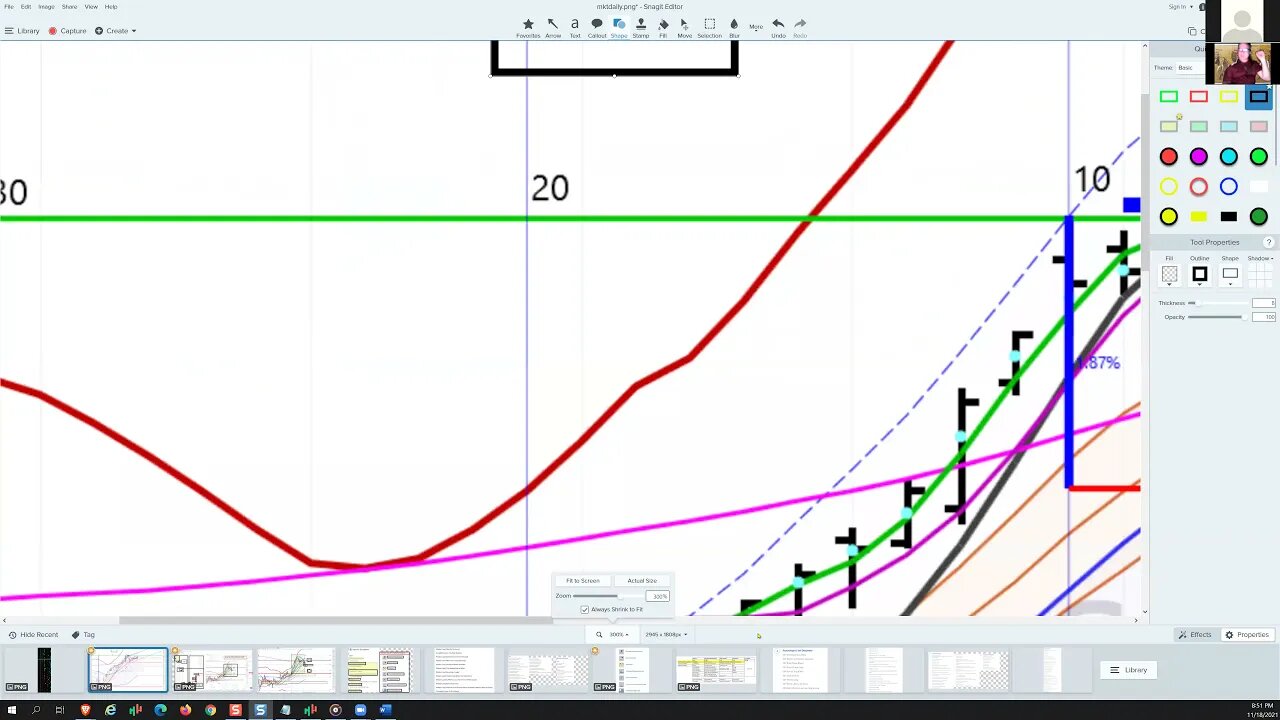Open the More tools menu
This screenshot has height=720, width=1280.
click(756, 27)
